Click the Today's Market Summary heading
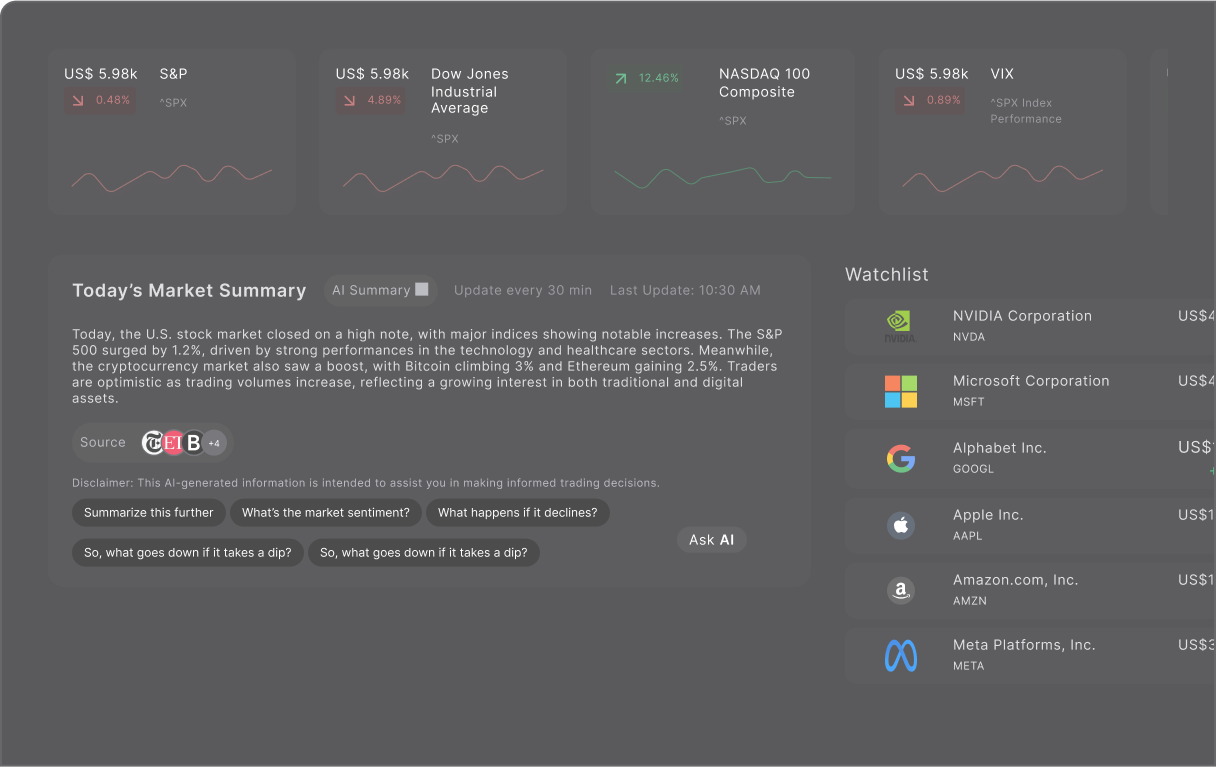 (189, 291)
